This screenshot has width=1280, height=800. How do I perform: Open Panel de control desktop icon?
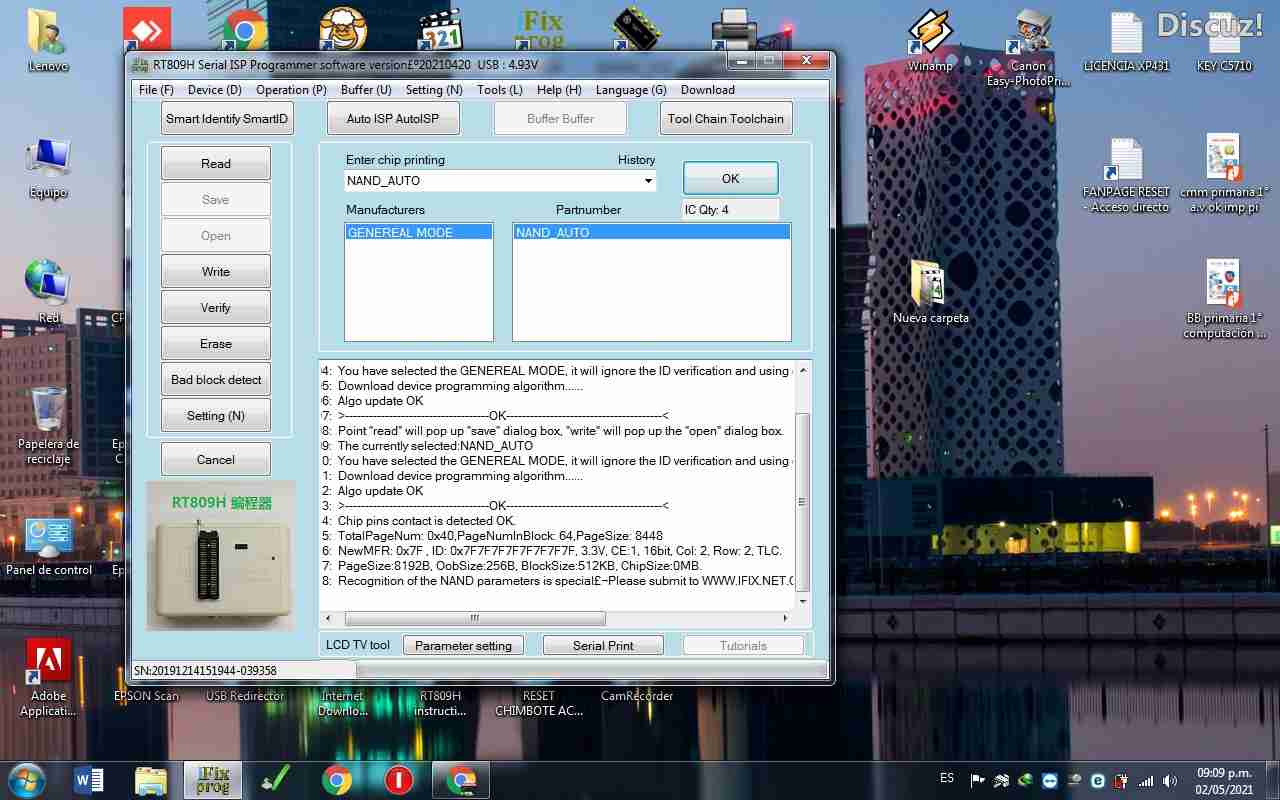pyautogui.click(x=48, y=540)
